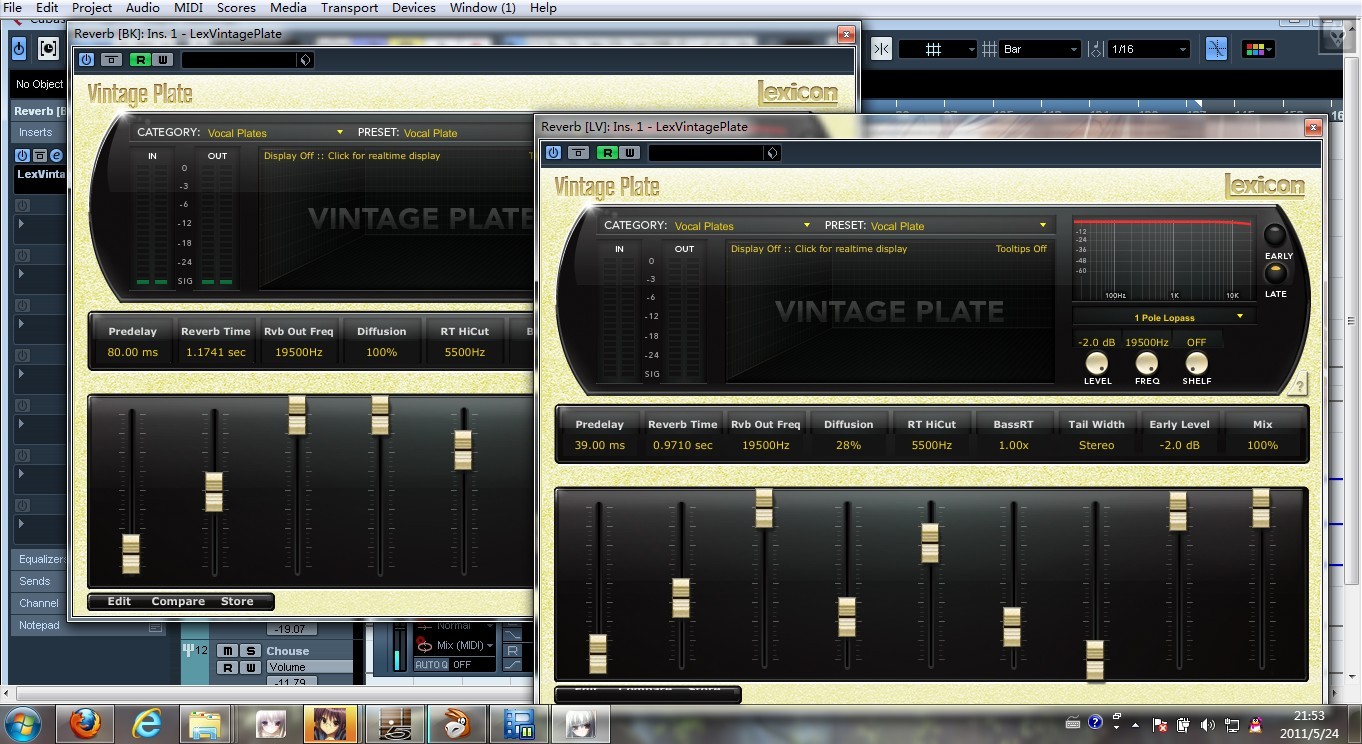The height and width of the screenshot is (744, 1362).
Task: Open the 1/16 quantize dropdown
Action: point(1148,49)
